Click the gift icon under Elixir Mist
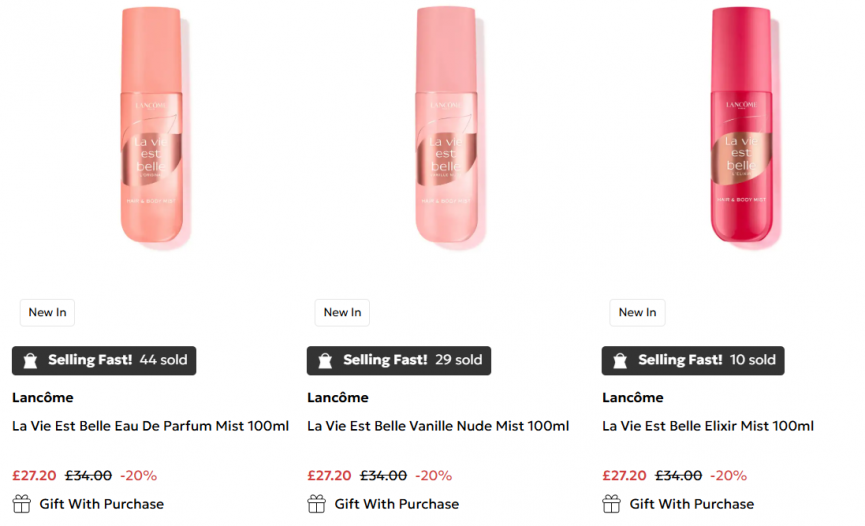 612,504
